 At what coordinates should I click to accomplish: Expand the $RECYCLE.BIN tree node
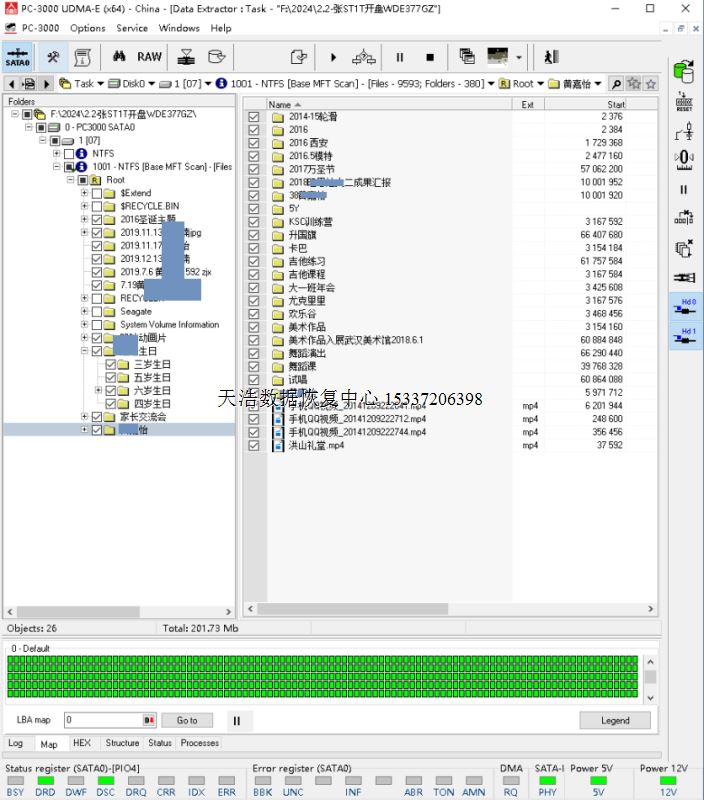(85, 206)
